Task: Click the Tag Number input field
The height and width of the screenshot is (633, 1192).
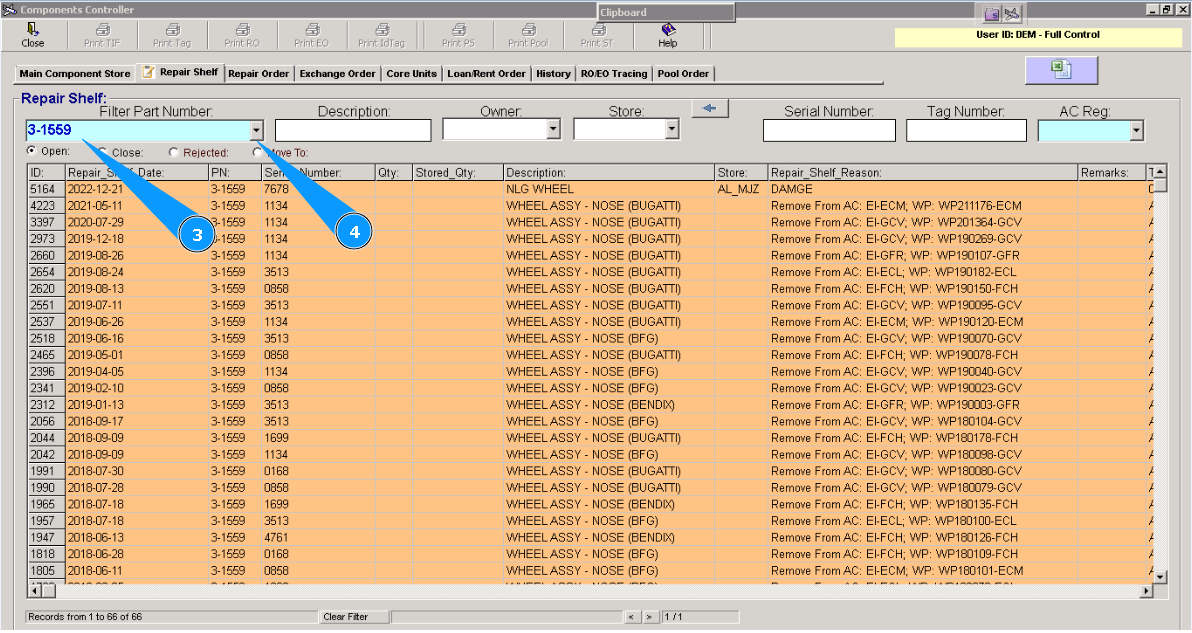Action: tap(966, 131)
